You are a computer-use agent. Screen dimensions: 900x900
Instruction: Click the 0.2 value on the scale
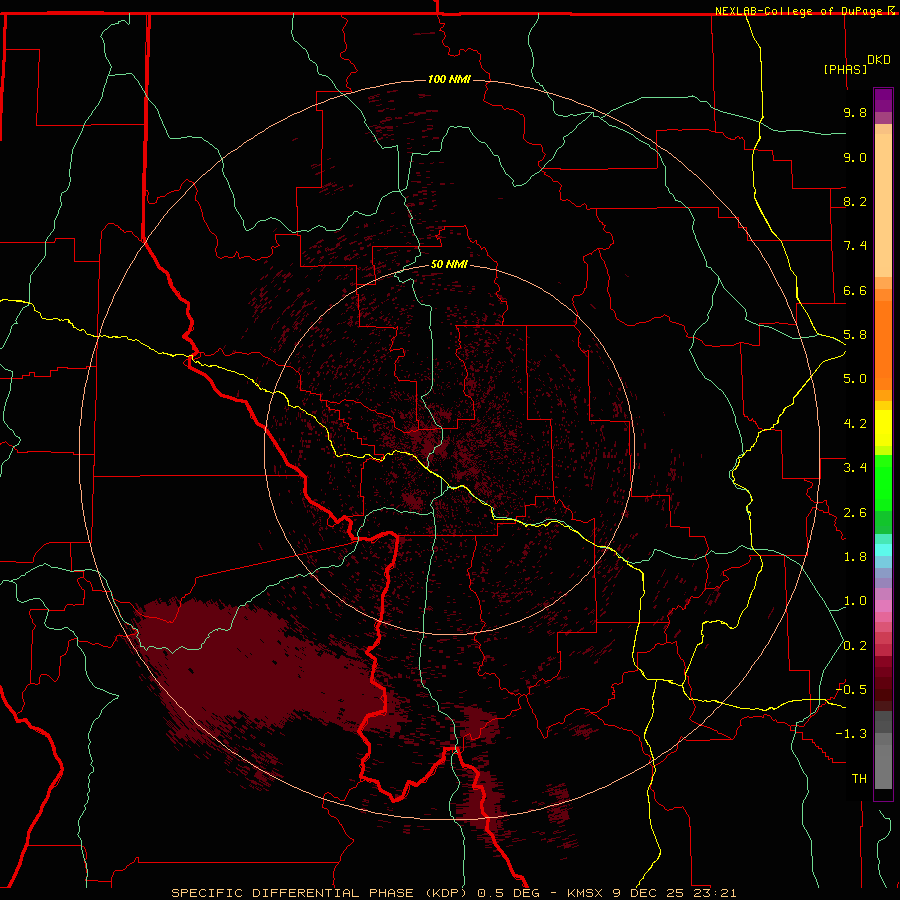pyautogui.click(x=855, y=646)
